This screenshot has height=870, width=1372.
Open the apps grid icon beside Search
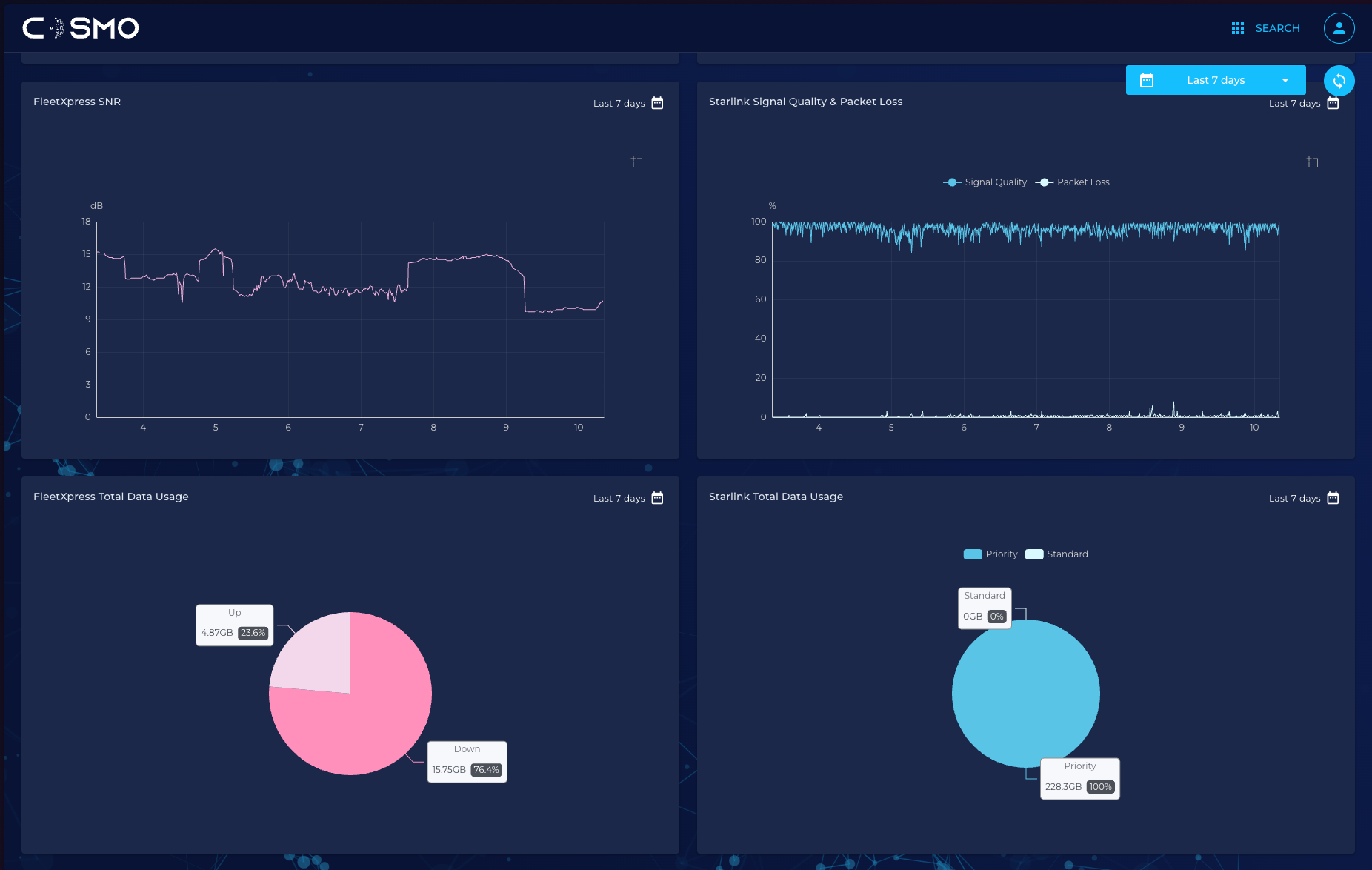(1237, 28)
